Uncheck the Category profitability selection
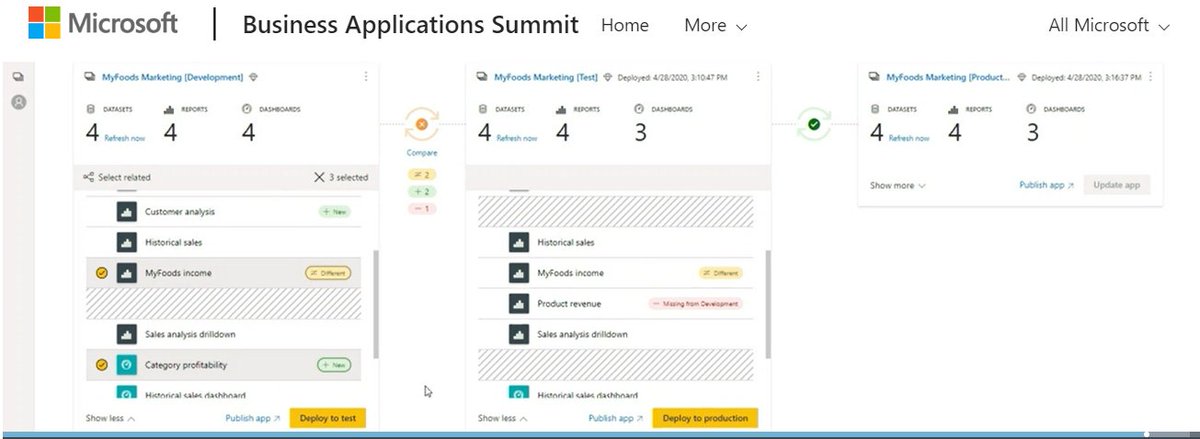This screenshot has width=1200, height=439. [101, 365]
